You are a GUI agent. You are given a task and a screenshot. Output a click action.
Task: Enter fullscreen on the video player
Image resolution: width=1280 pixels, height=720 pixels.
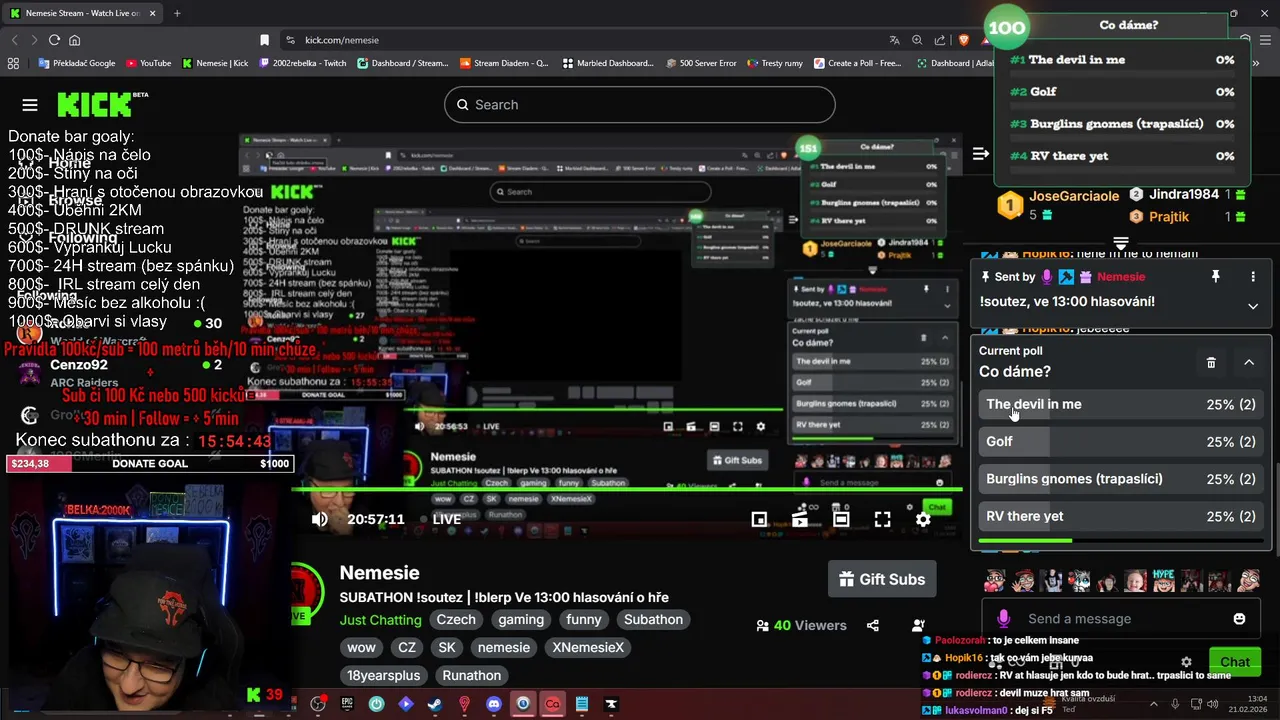click(x=882, y=519)
